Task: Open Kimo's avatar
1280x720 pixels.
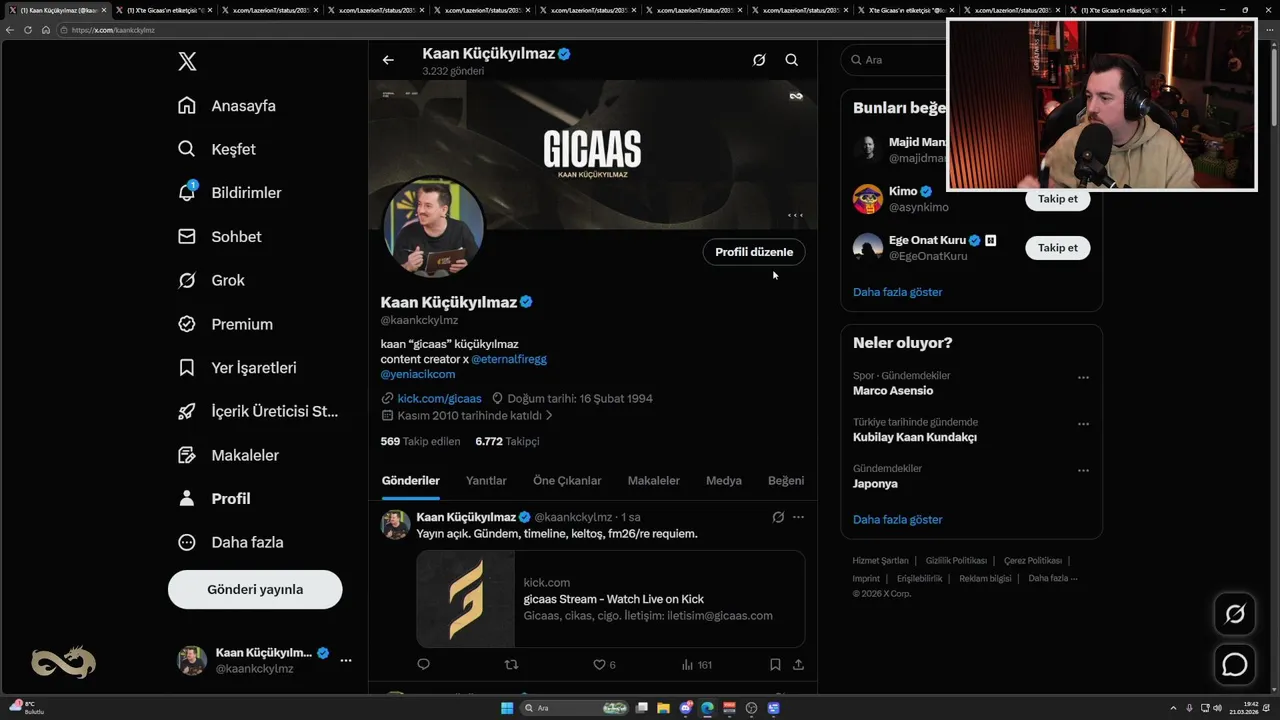Action: point(868,199)
